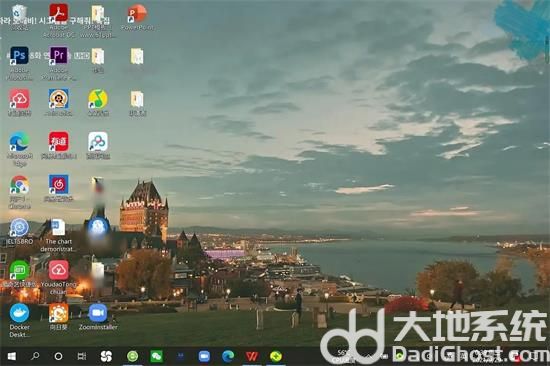
Task: Open the Recycle Bin desktop icon
Action: coord(19,13)
